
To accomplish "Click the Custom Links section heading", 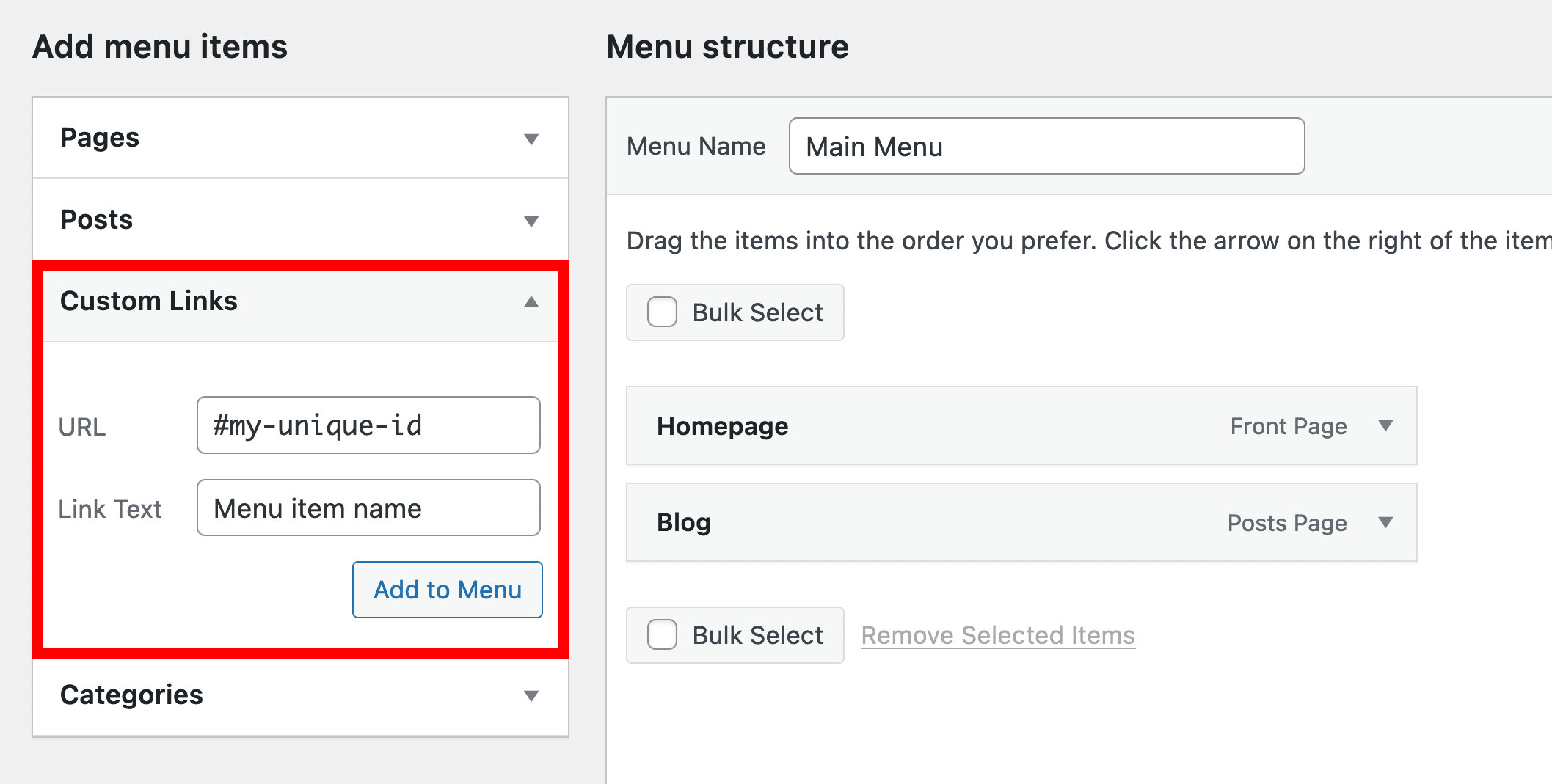I will [149, 301].
